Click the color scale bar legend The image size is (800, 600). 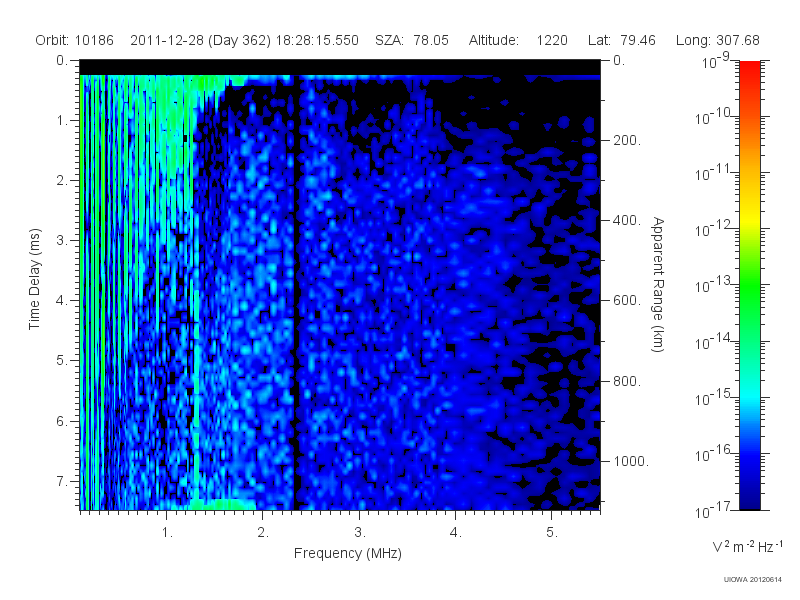point(749,285)
